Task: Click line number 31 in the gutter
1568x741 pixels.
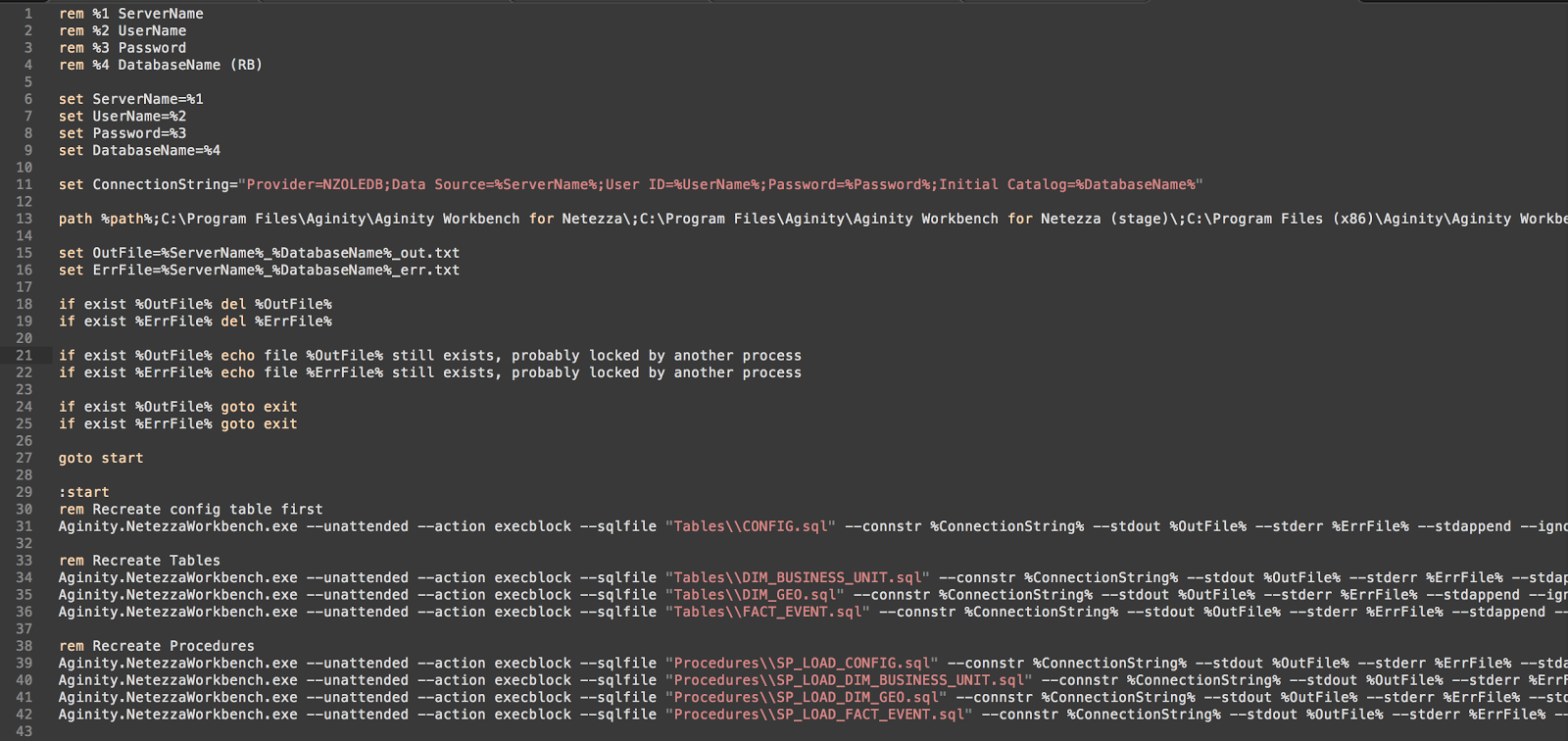Action: 24,526
